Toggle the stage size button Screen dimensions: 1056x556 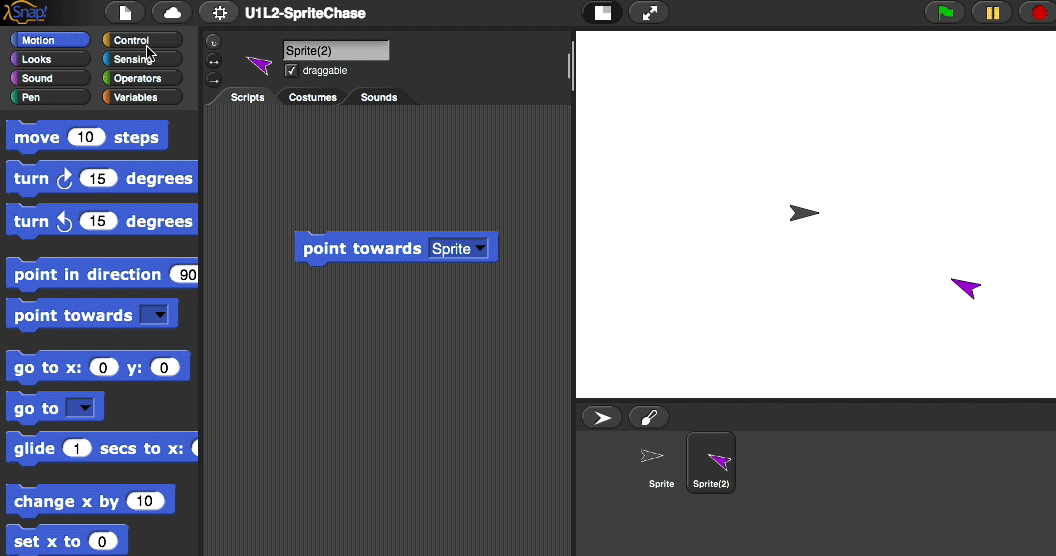point(603,13)
